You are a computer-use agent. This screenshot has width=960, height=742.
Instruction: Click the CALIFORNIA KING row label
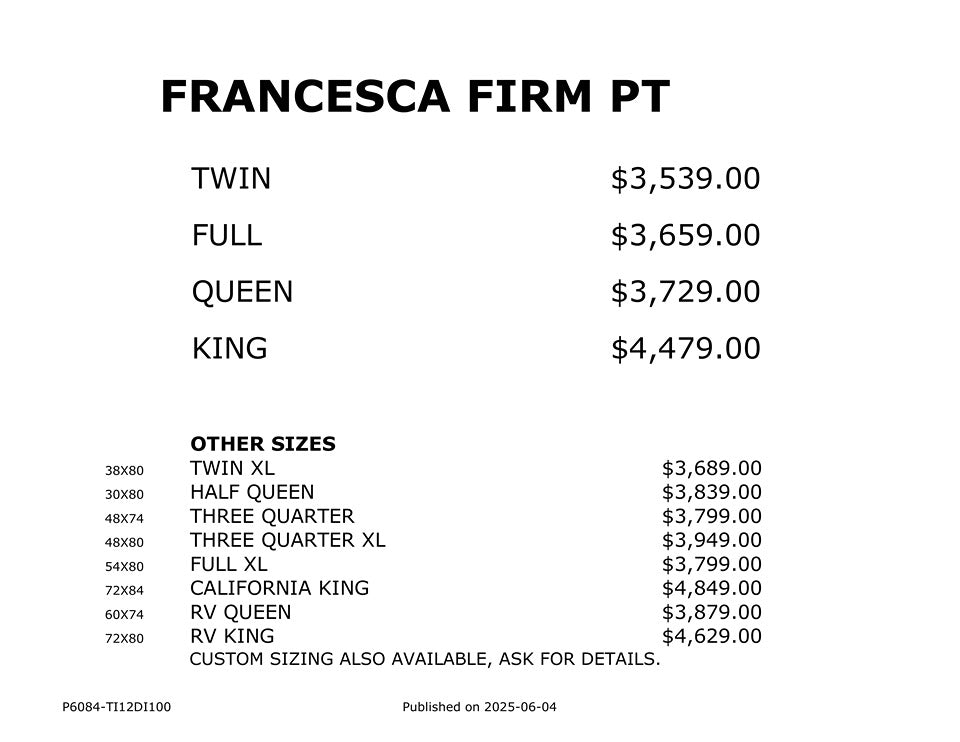tap(279, 588)
